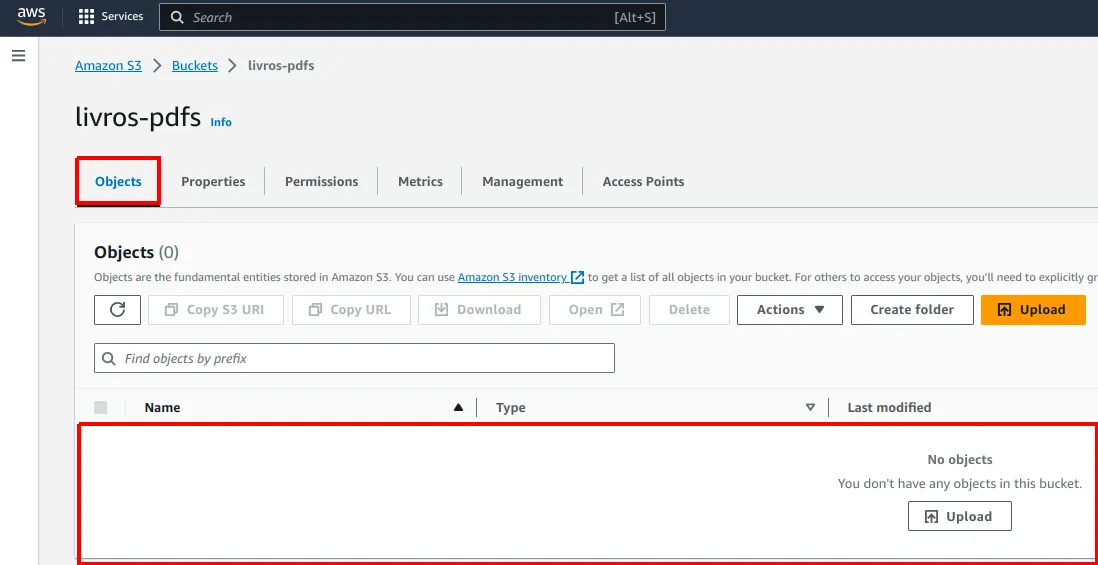Click the Copy URL button

coord(352,309)
